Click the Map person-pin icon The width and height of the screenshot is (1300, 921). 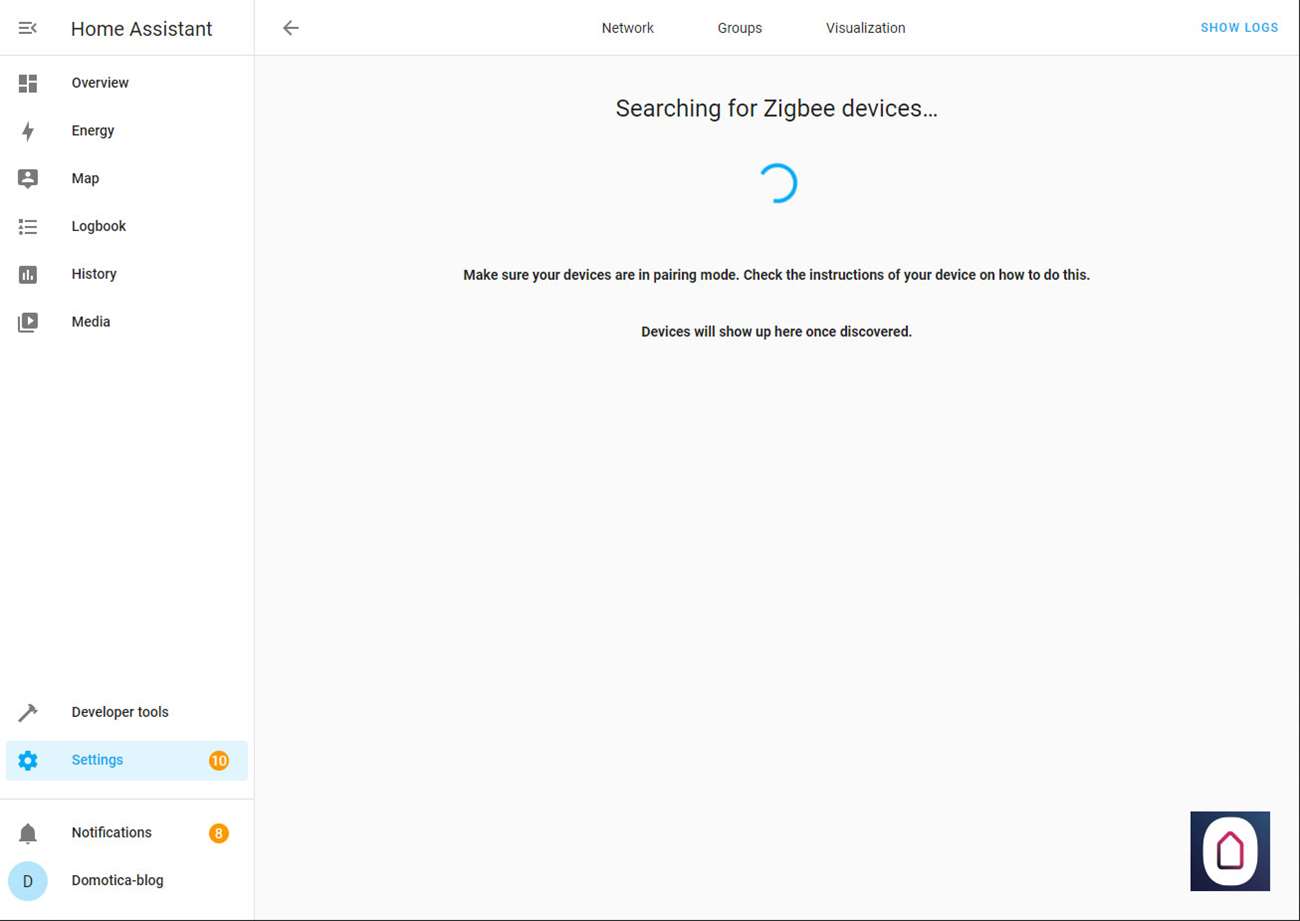coord(28,179)
